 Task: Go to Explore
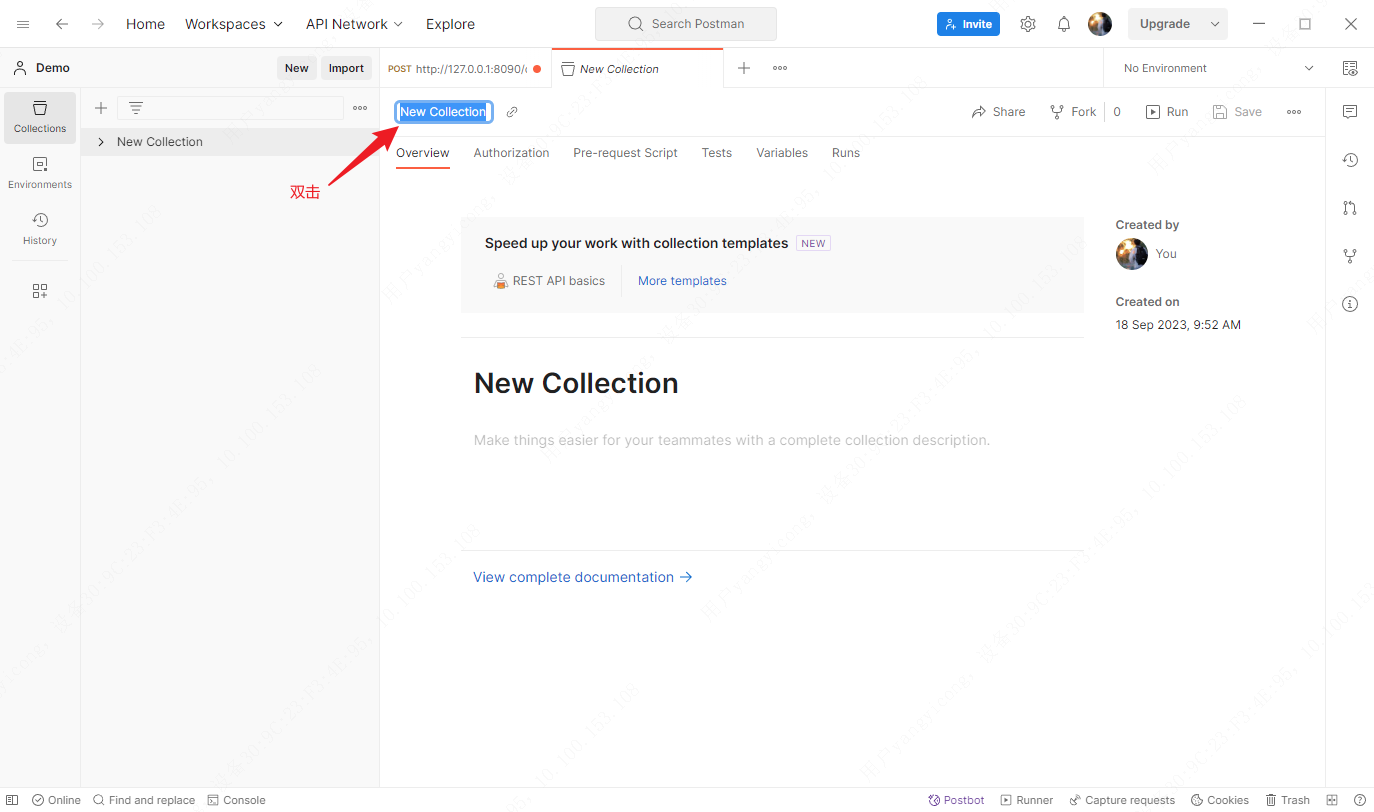click(x=450, y=24)
